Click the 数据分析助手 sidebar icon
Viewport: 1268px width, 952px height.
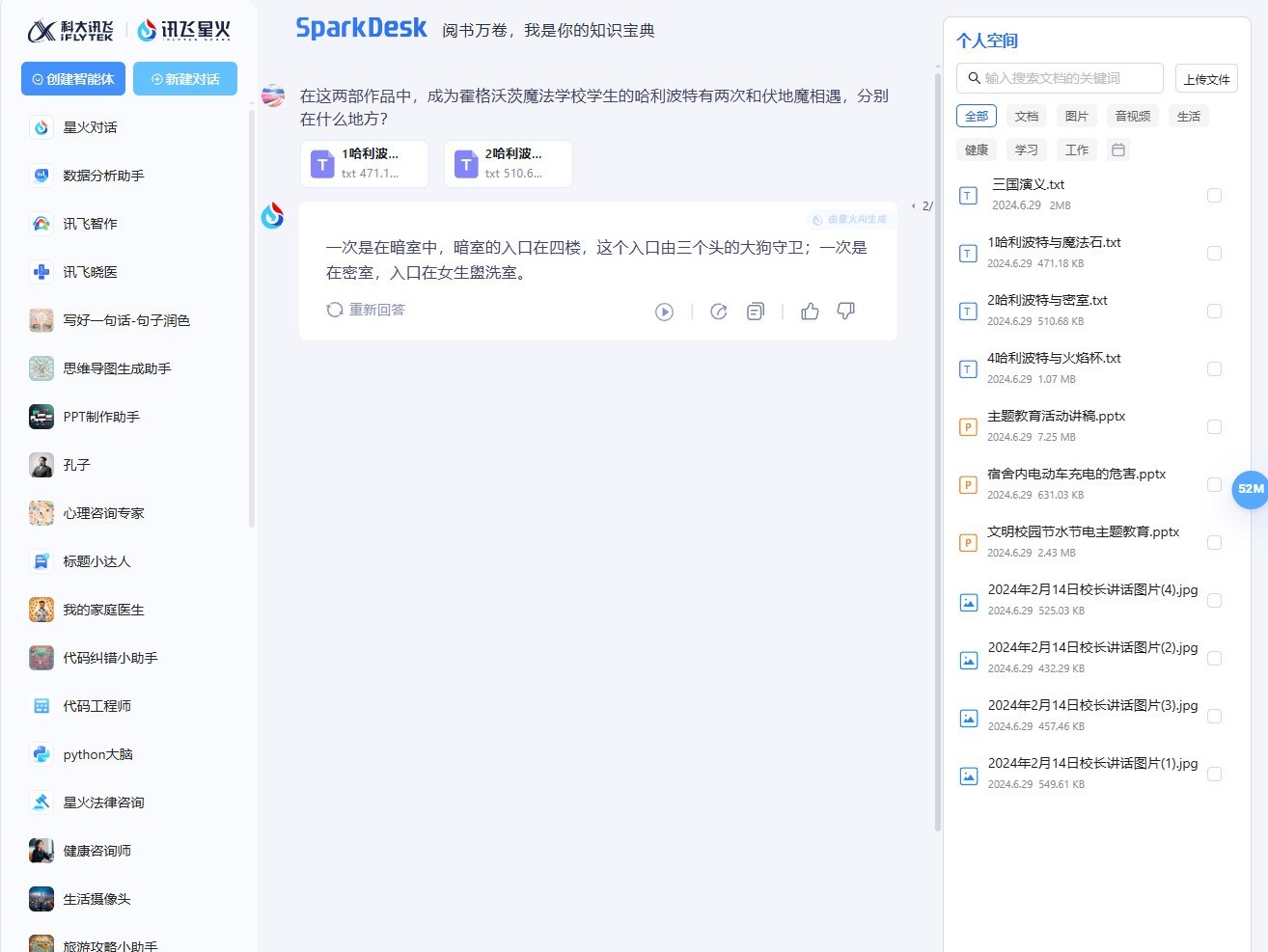click(41, 176)
